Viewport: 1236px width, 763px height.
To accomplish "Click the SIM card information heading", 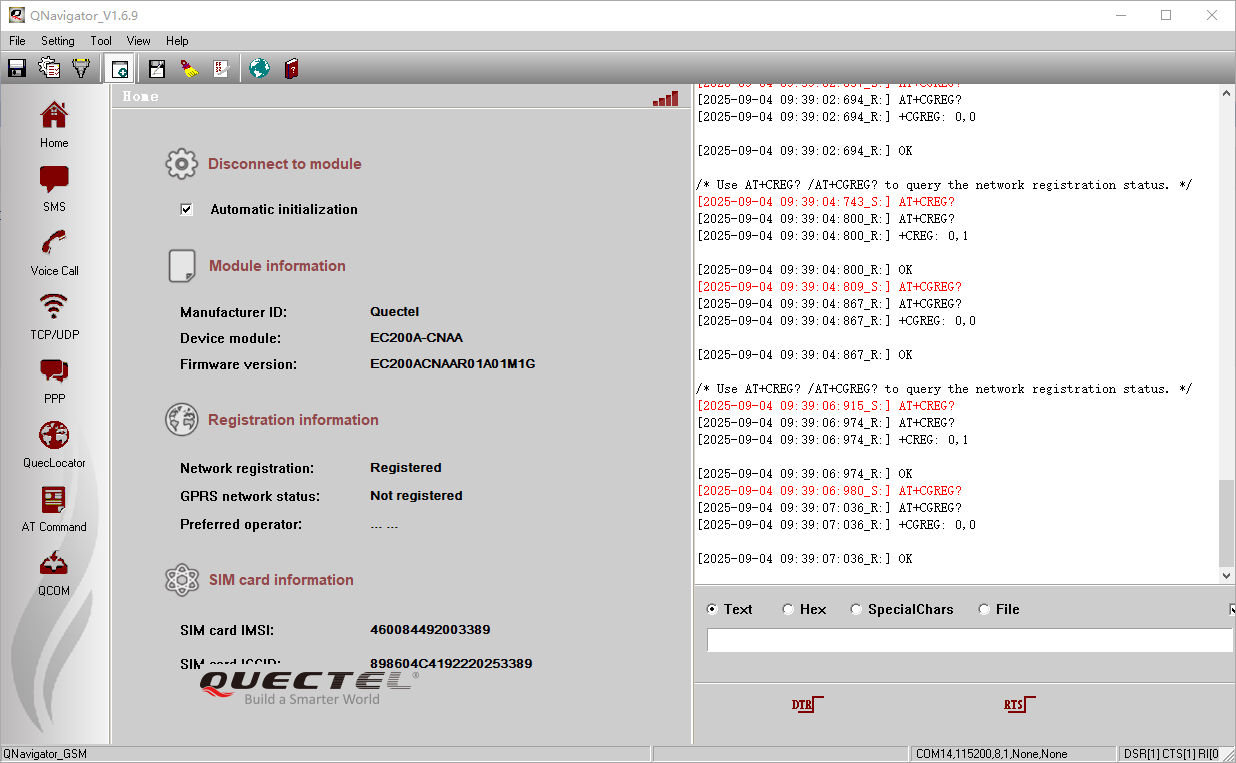I will point(281,580).
